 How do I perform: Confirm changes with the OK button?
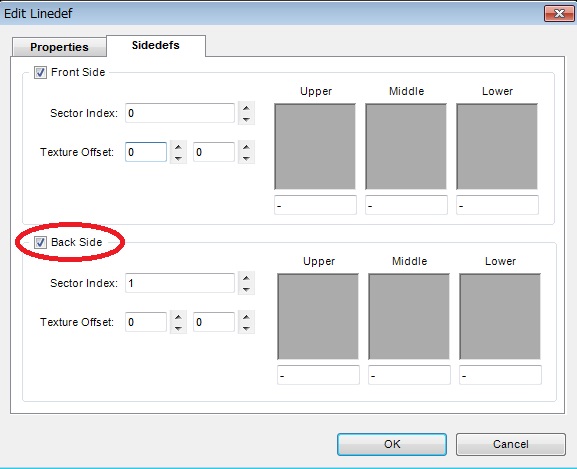[x=392, y=444]
